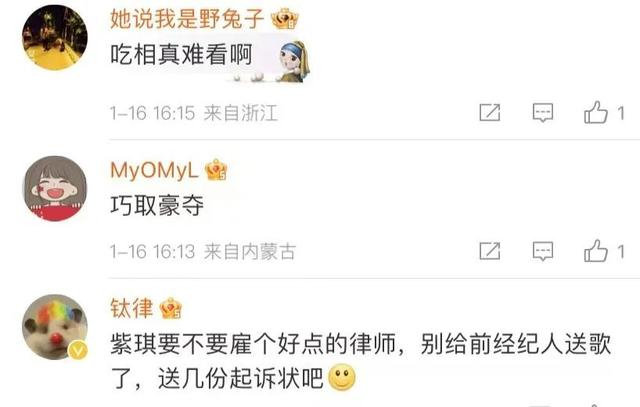Open username link 她说我是野兔子
Image resolution: width=640 pixels, height=407 pixels.
pyautogui.click(x=187, y=19)
